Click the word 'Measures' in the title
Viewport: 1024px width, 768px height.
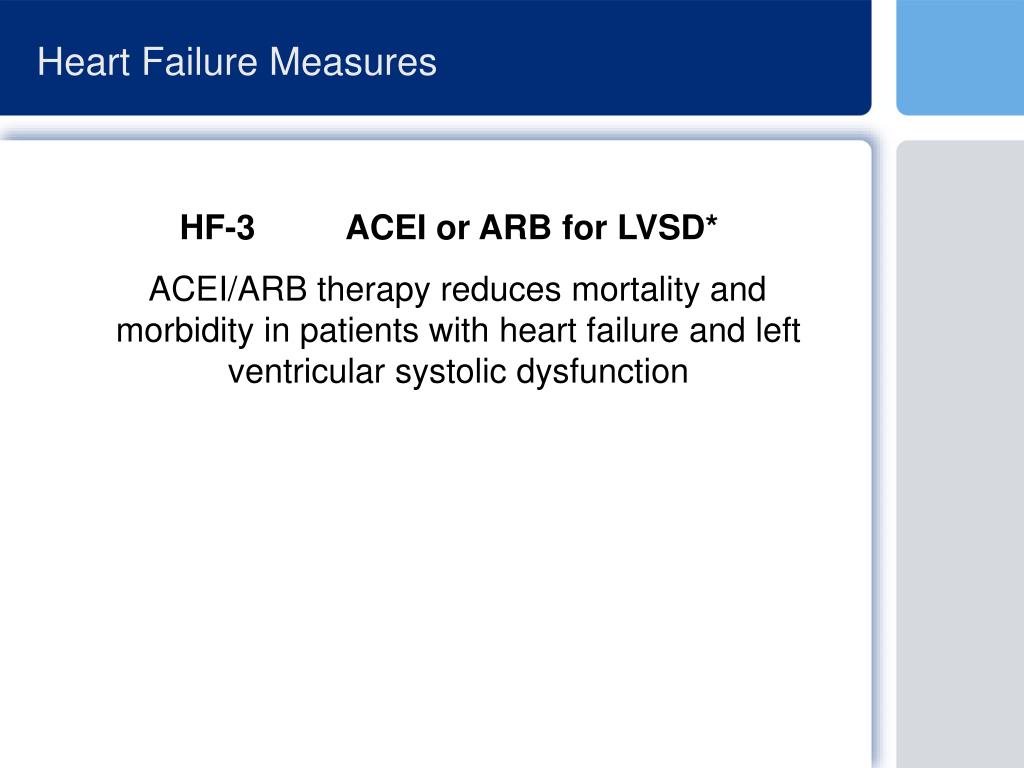353,62
